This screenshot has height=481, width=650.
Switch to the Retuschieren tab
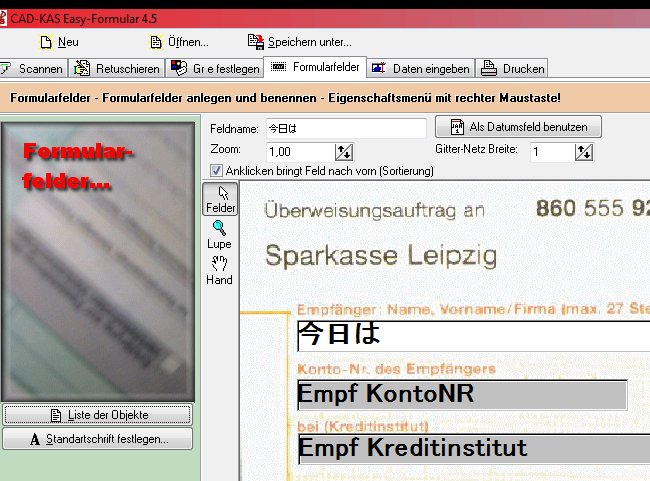[118, 69]
